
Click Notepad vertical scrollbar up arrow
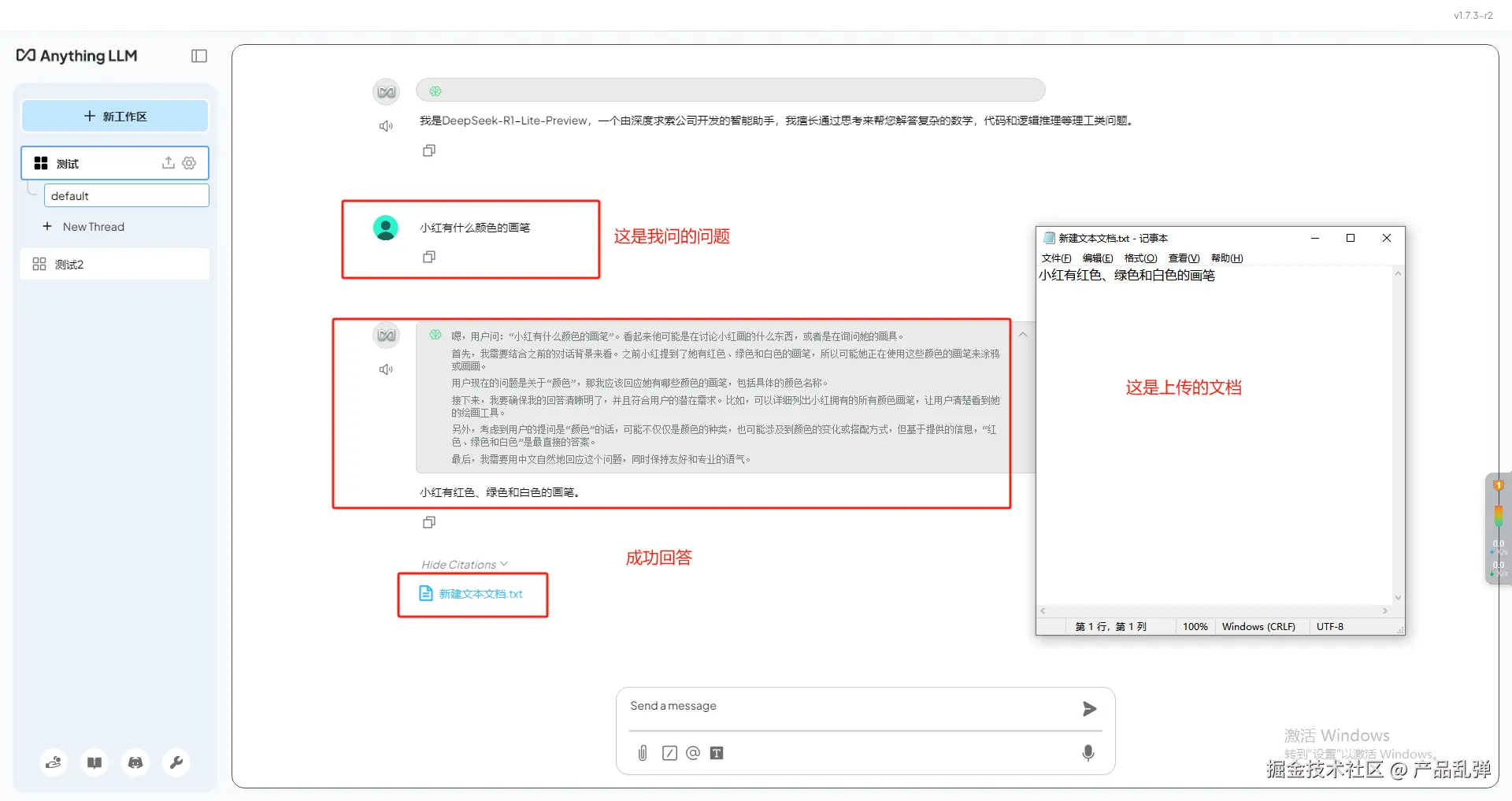pyautogui.click(x=1398, y=273)
